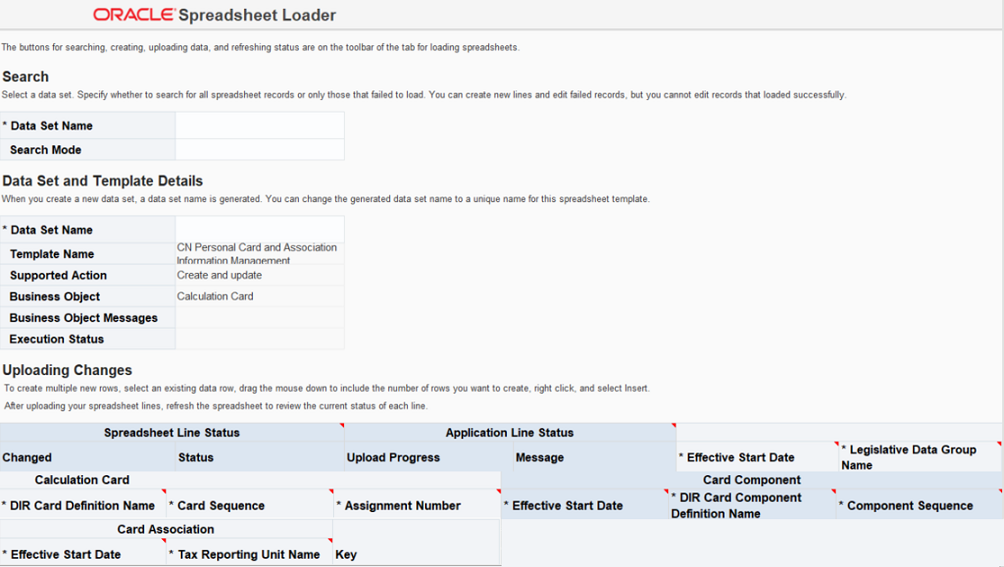Click the Supported Action label cell
1004x567 pixels.
88,275
